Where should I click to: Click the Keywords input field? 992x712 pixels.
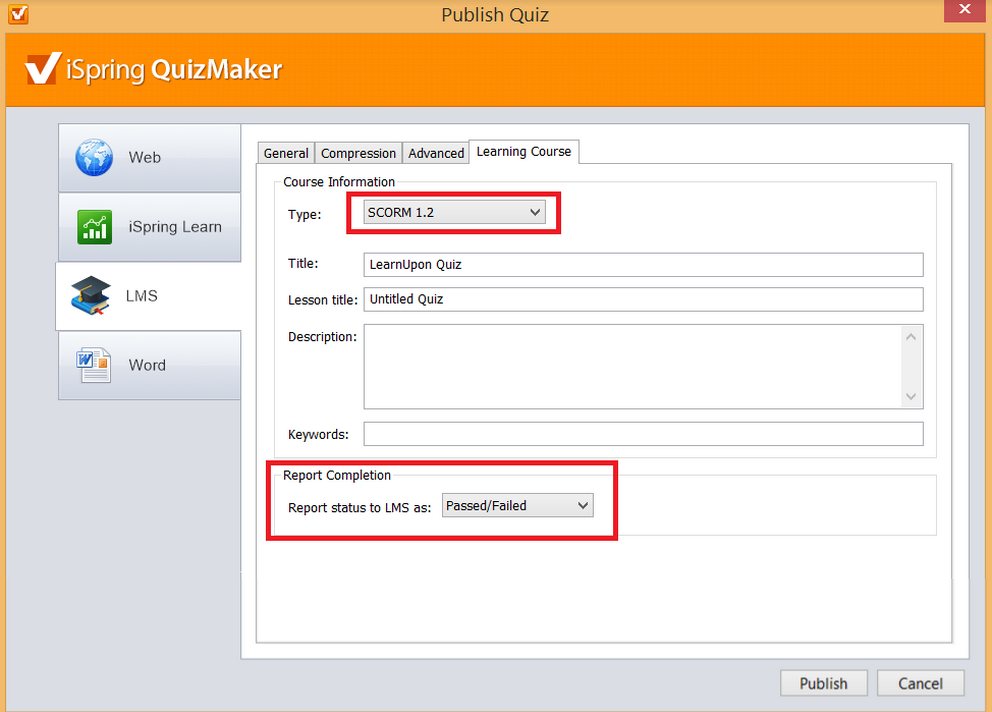[x=643, y=434]
